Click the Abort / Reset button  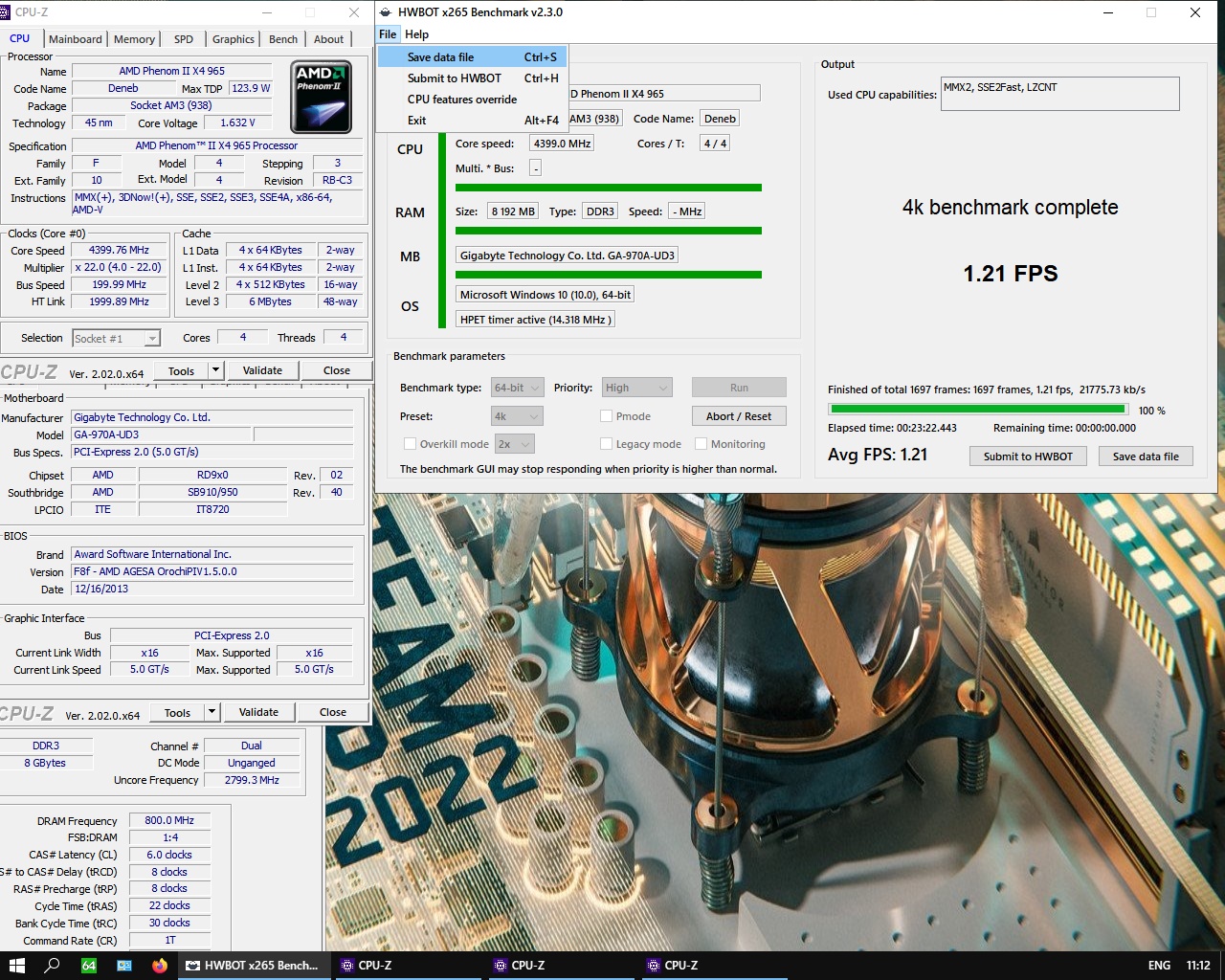pyautogui.click(x=739, y=416)
